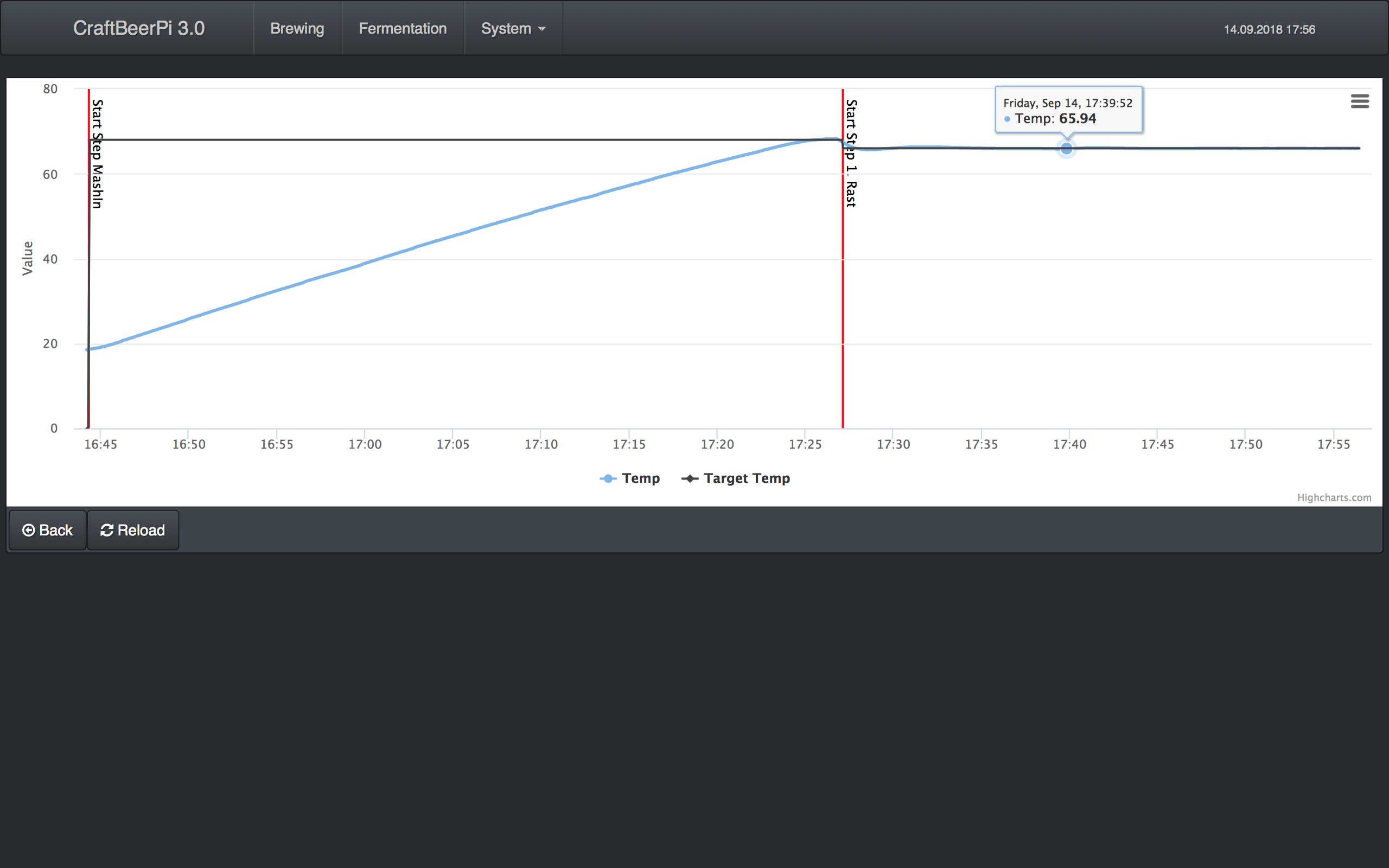This screenshot has width=1389, height=868.
Task: Toggle the Target Temp series visibility
Action: point(746,478)
